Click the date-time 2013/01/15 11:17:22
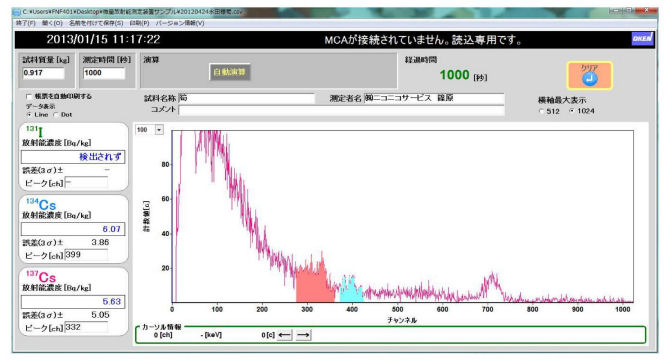Viewport: 670px width, 362px height. [x=103, y=40]
